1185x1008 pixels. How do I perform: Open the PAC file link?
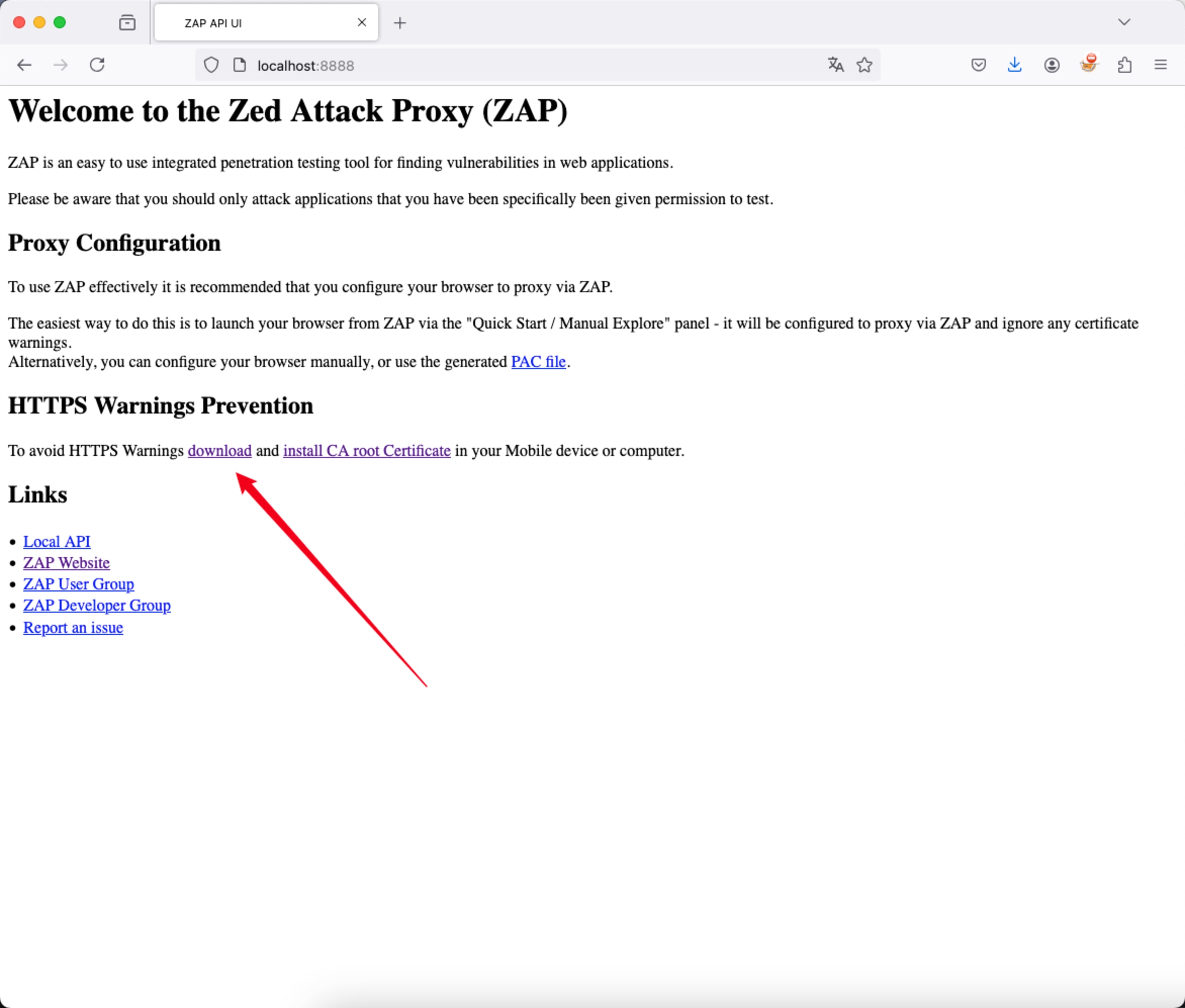click(x=538, y=362)
